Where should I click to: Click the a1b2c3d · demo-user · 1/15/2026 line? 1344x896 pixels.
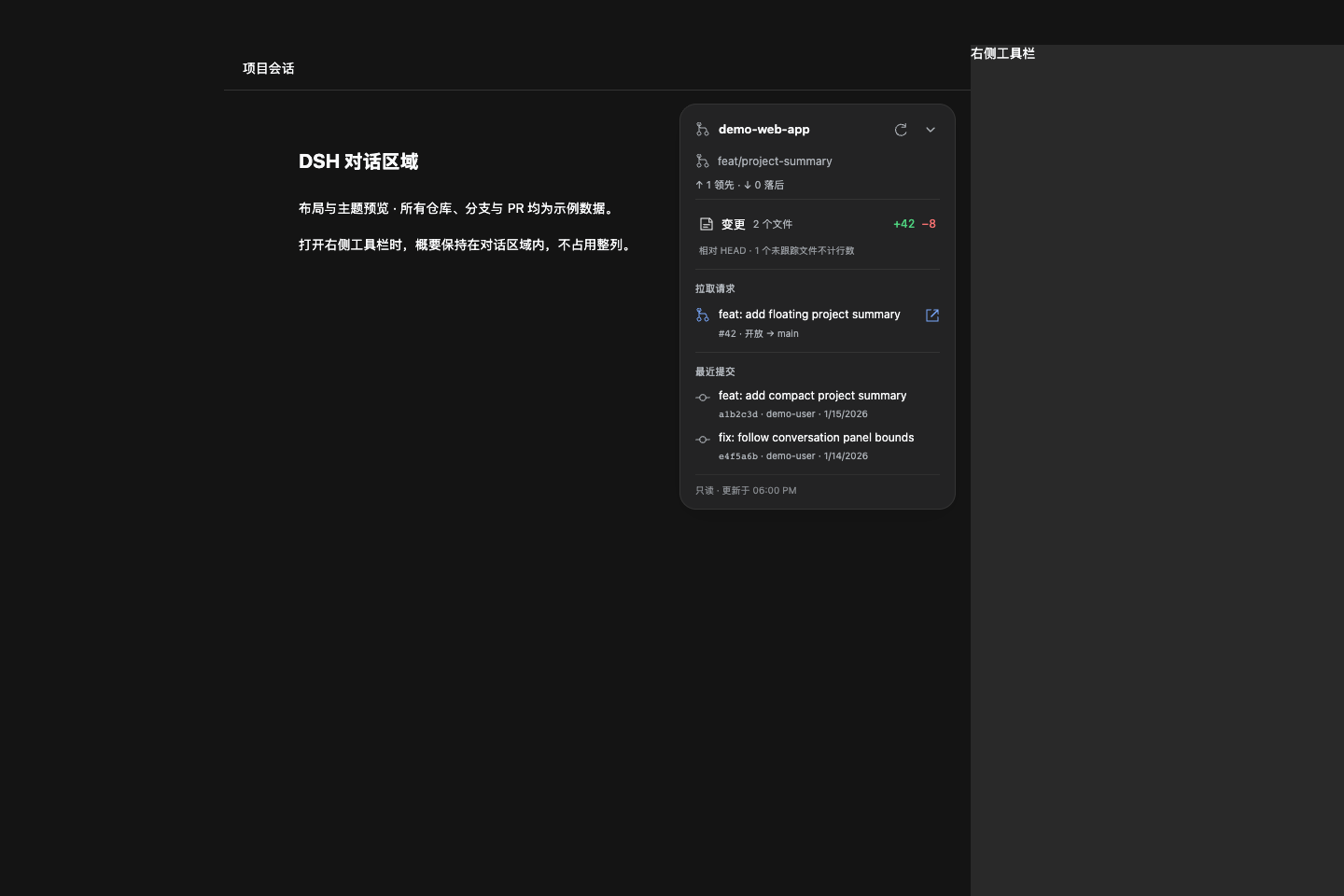793,413
